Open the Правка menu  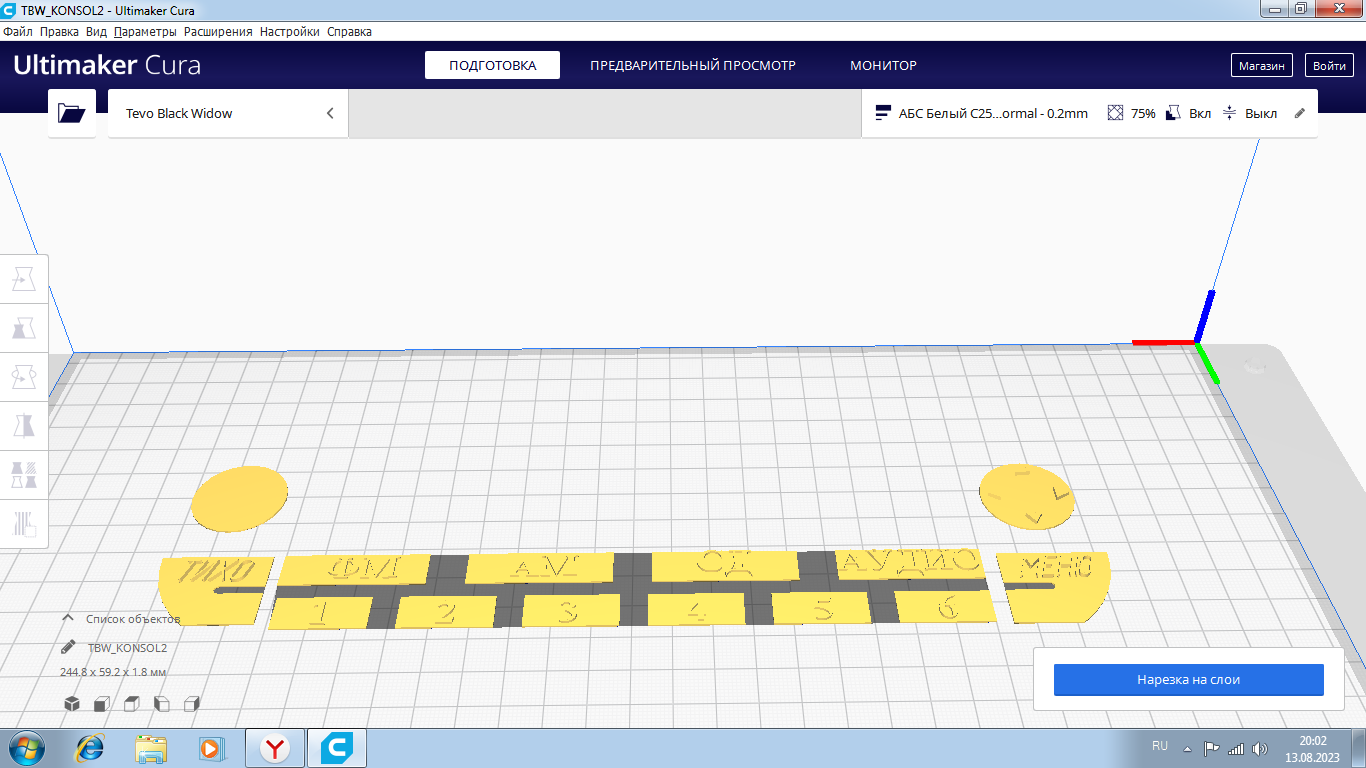59,31
